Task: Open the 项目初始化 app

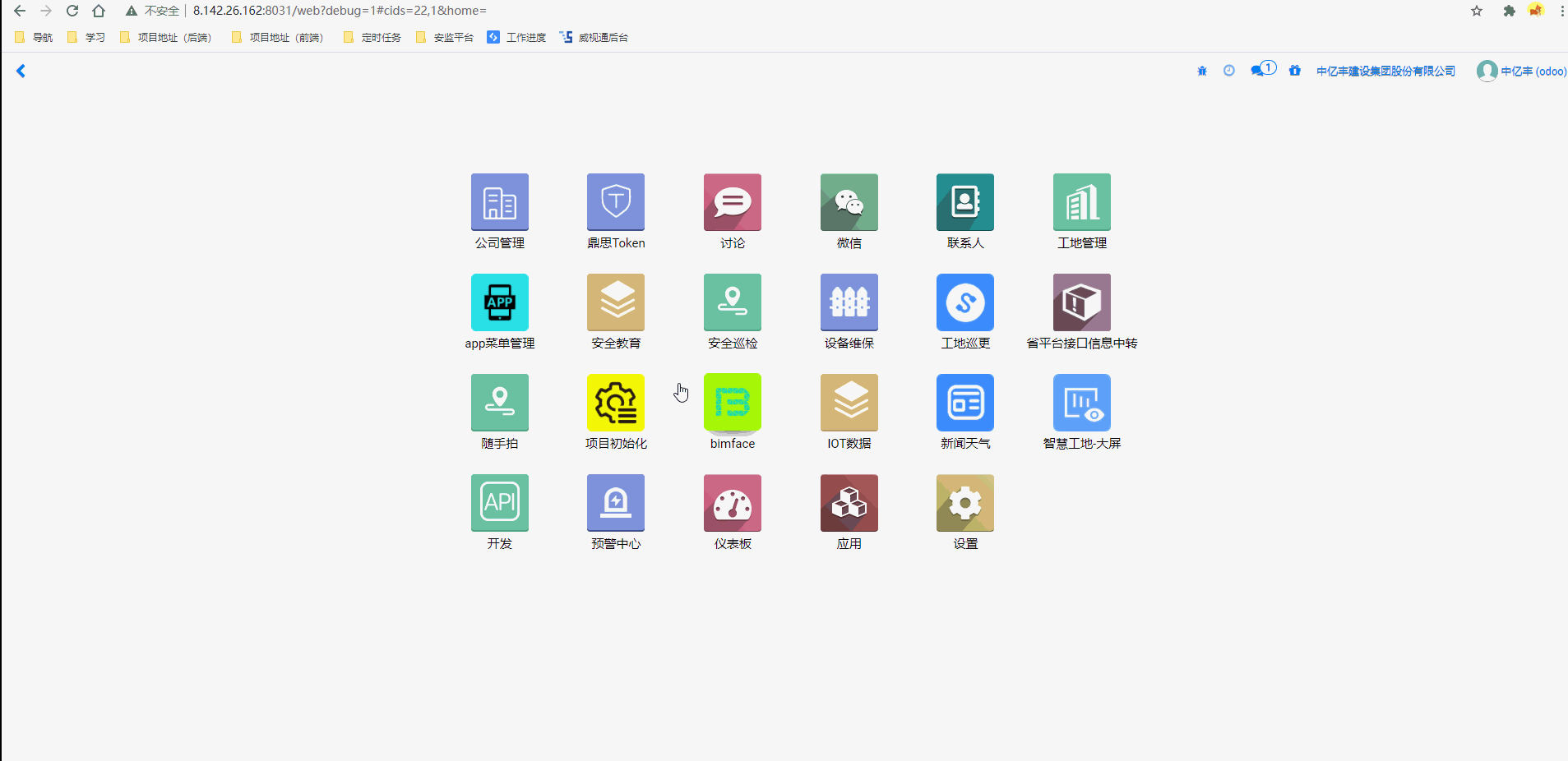Action: coord(616,403)
